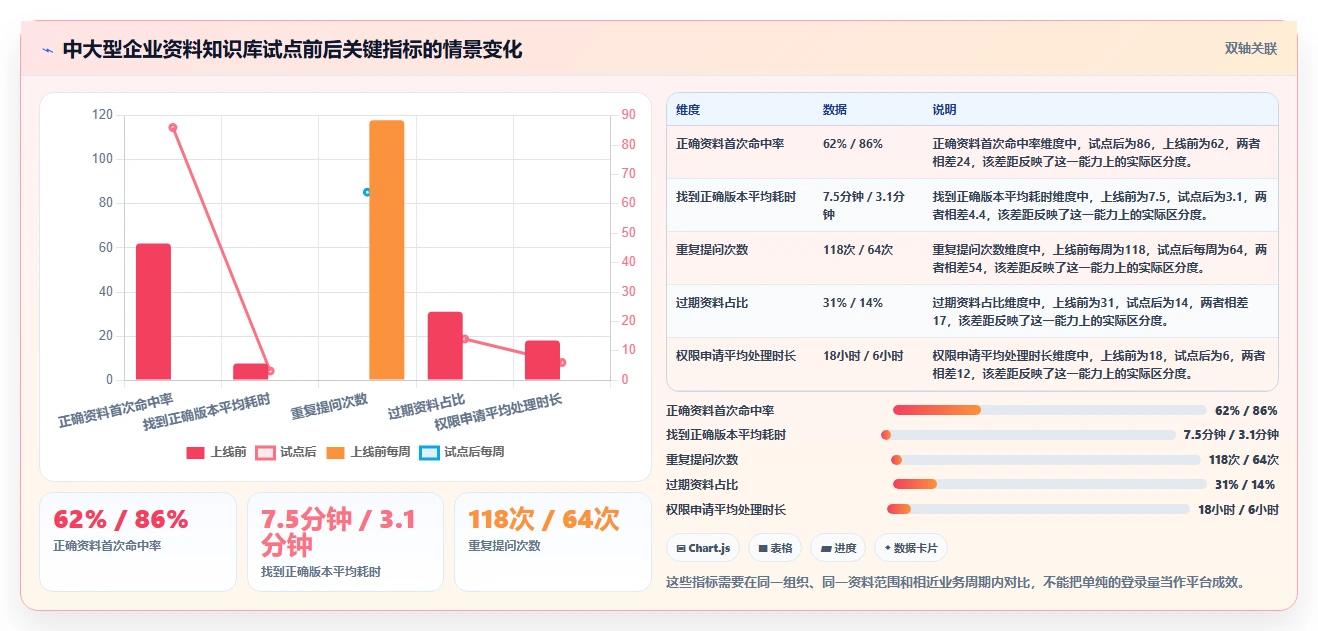Click 正确资料首次命中率 in the table's first column

coord(730,144)
